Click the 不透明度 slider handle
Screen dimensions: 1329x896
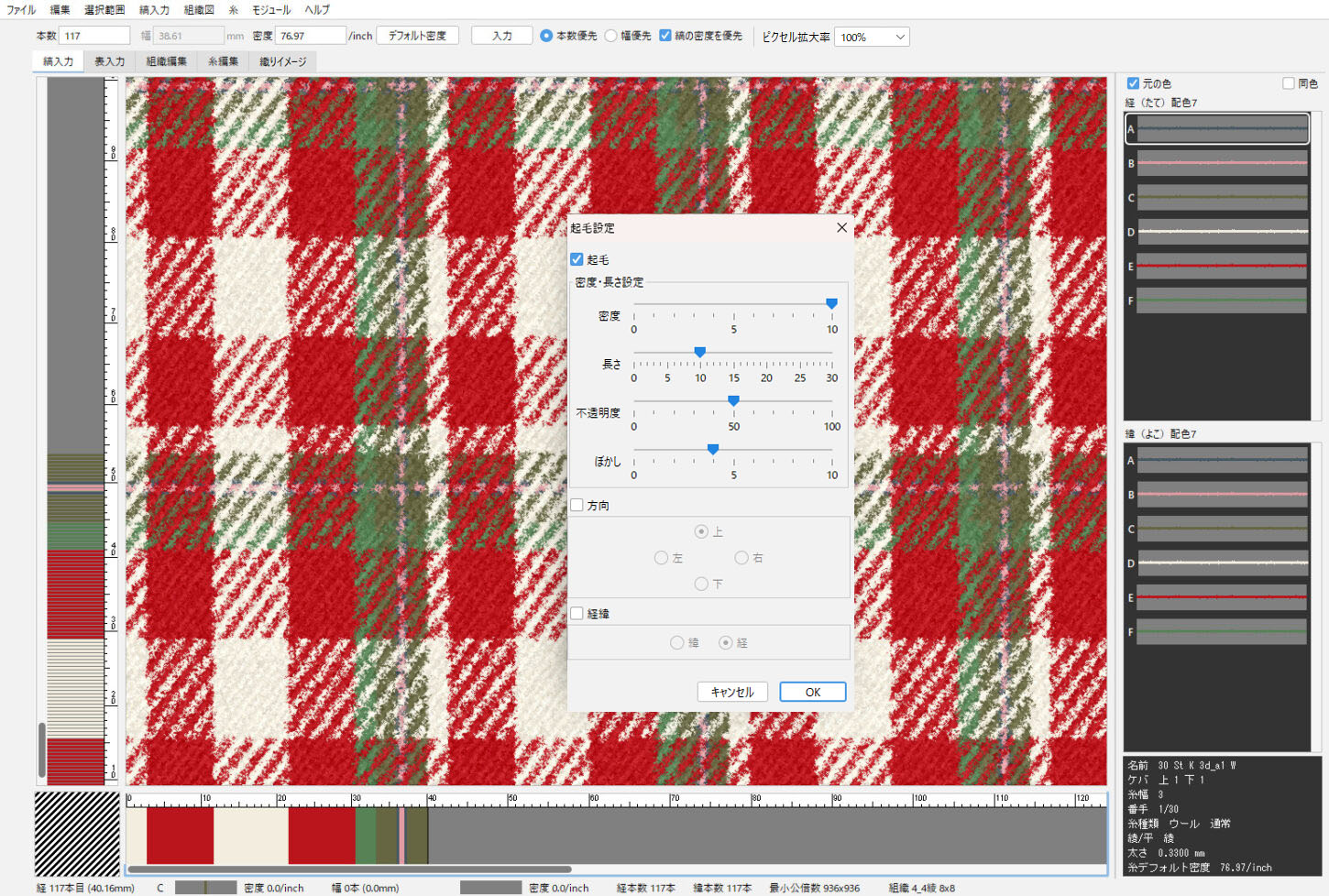tap(733, 401)
